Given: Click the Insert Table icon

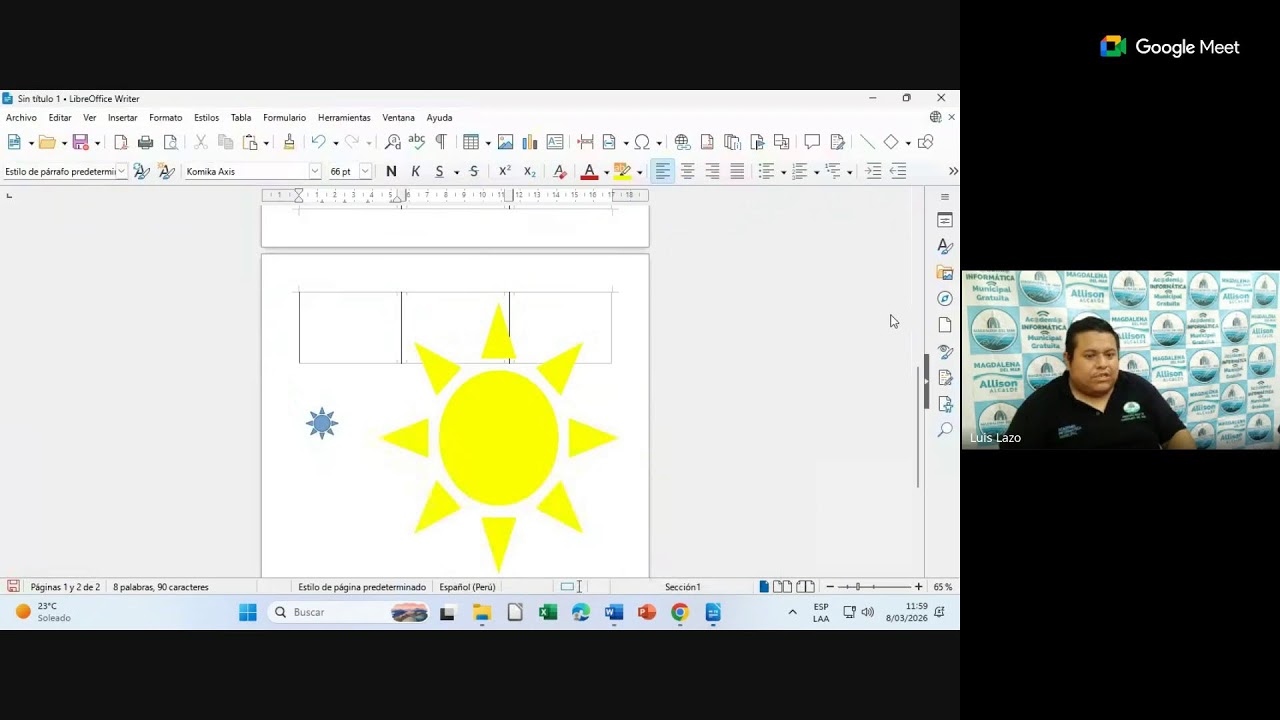Looking at the screenshot, I should click(470, 142).
